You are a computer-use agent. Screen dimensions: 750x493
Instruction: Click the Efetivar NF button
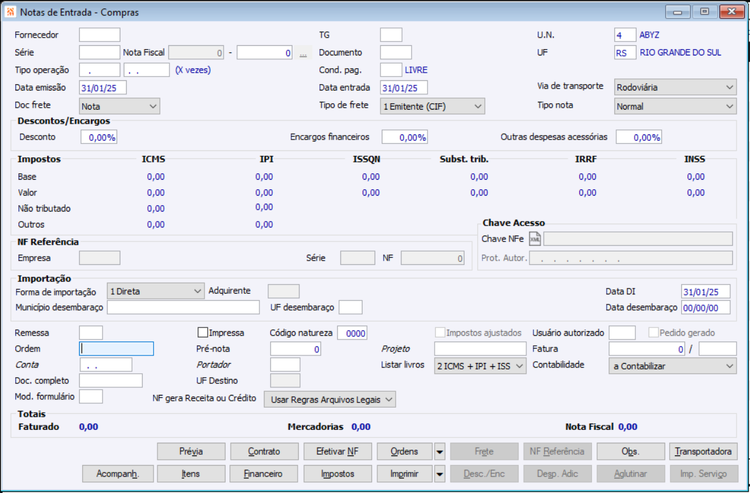tap(337, 451)
